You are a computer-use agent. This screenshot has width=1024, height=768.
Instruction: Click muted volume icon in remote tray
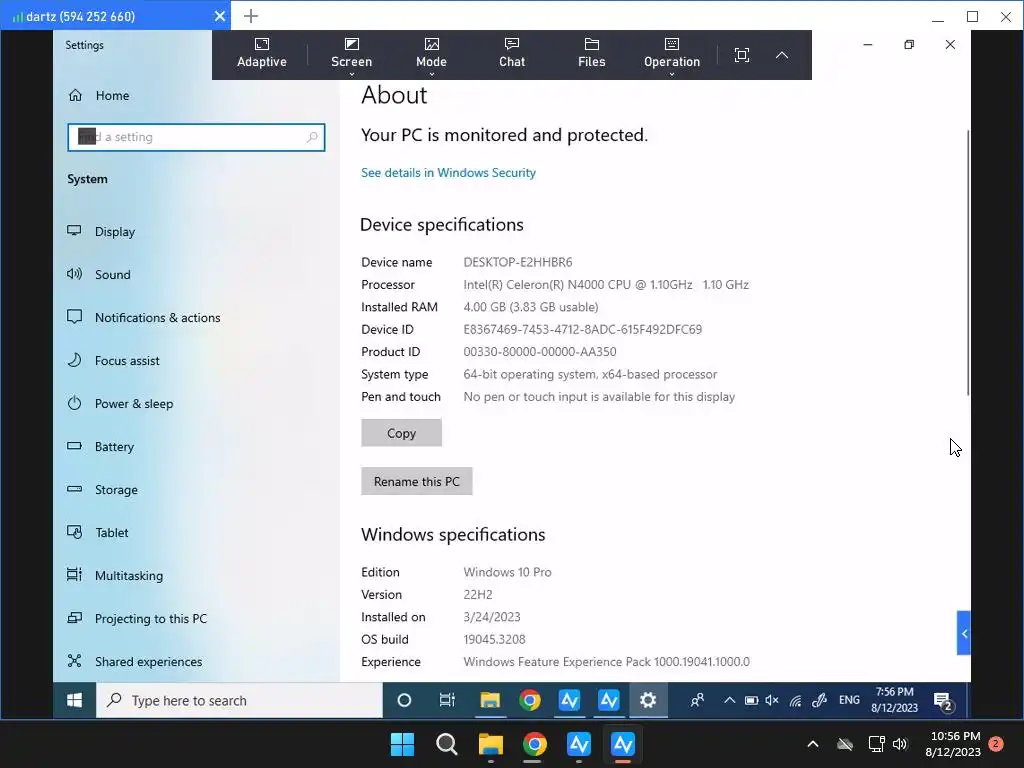tap(772, 700)
